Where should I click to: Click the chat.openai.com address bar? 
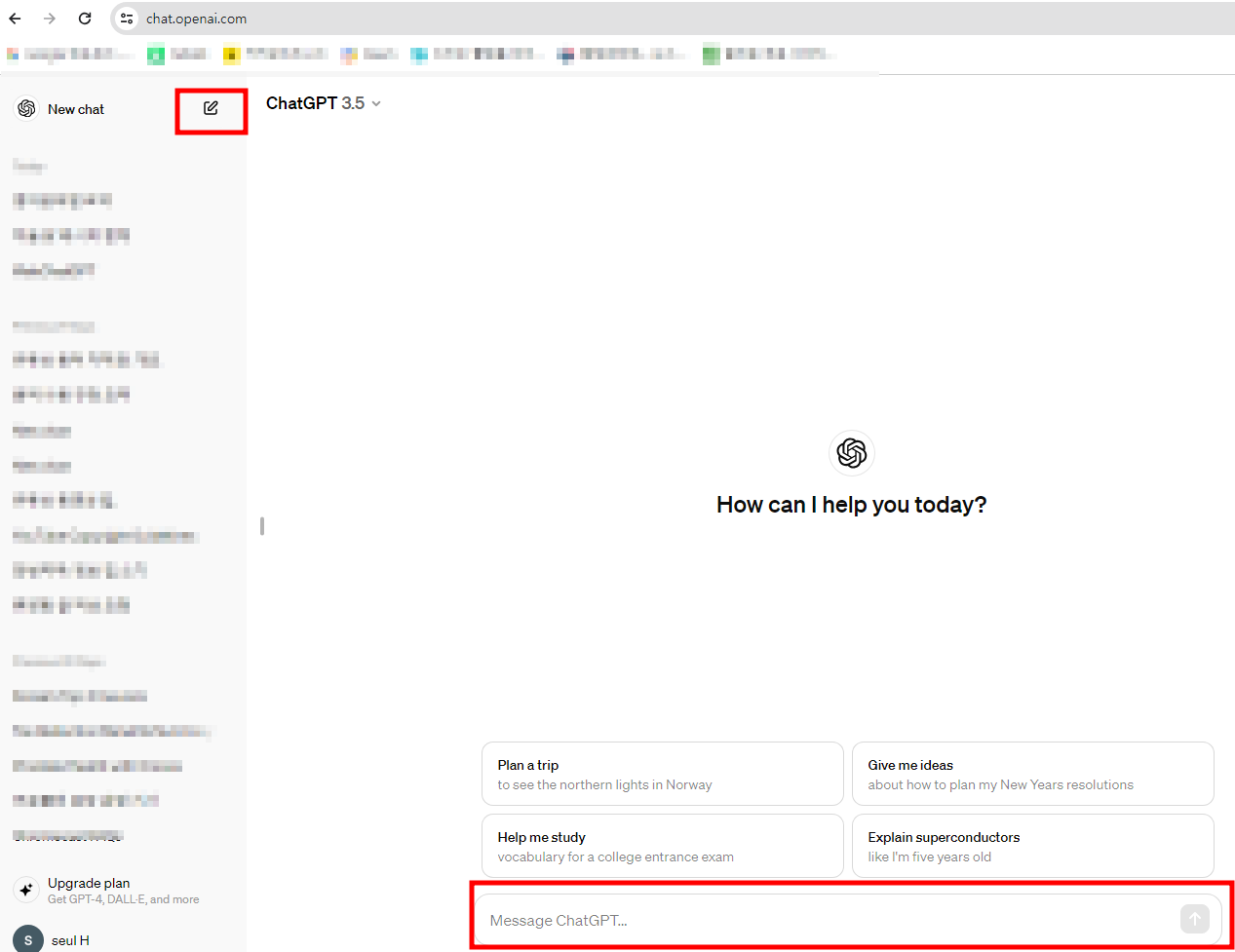click(x=673, y=19)
